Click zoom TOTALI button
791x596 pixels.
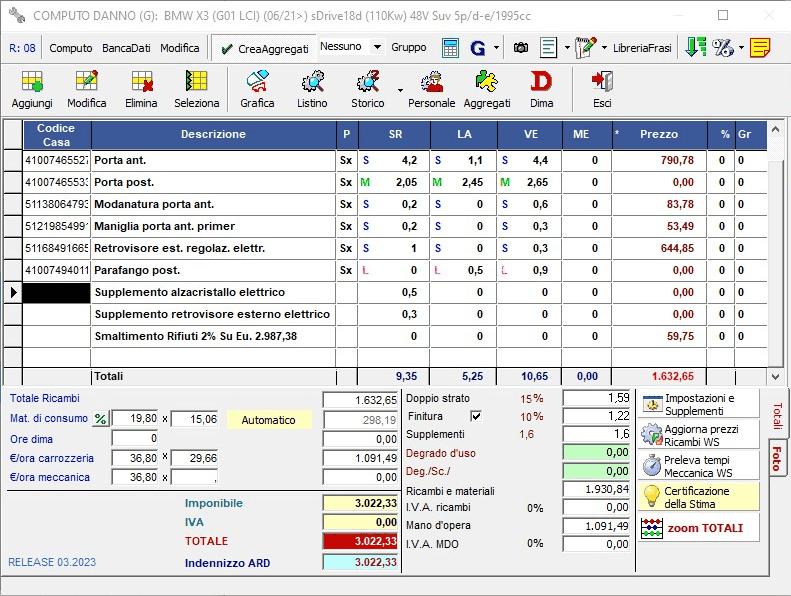pos(699,528)
